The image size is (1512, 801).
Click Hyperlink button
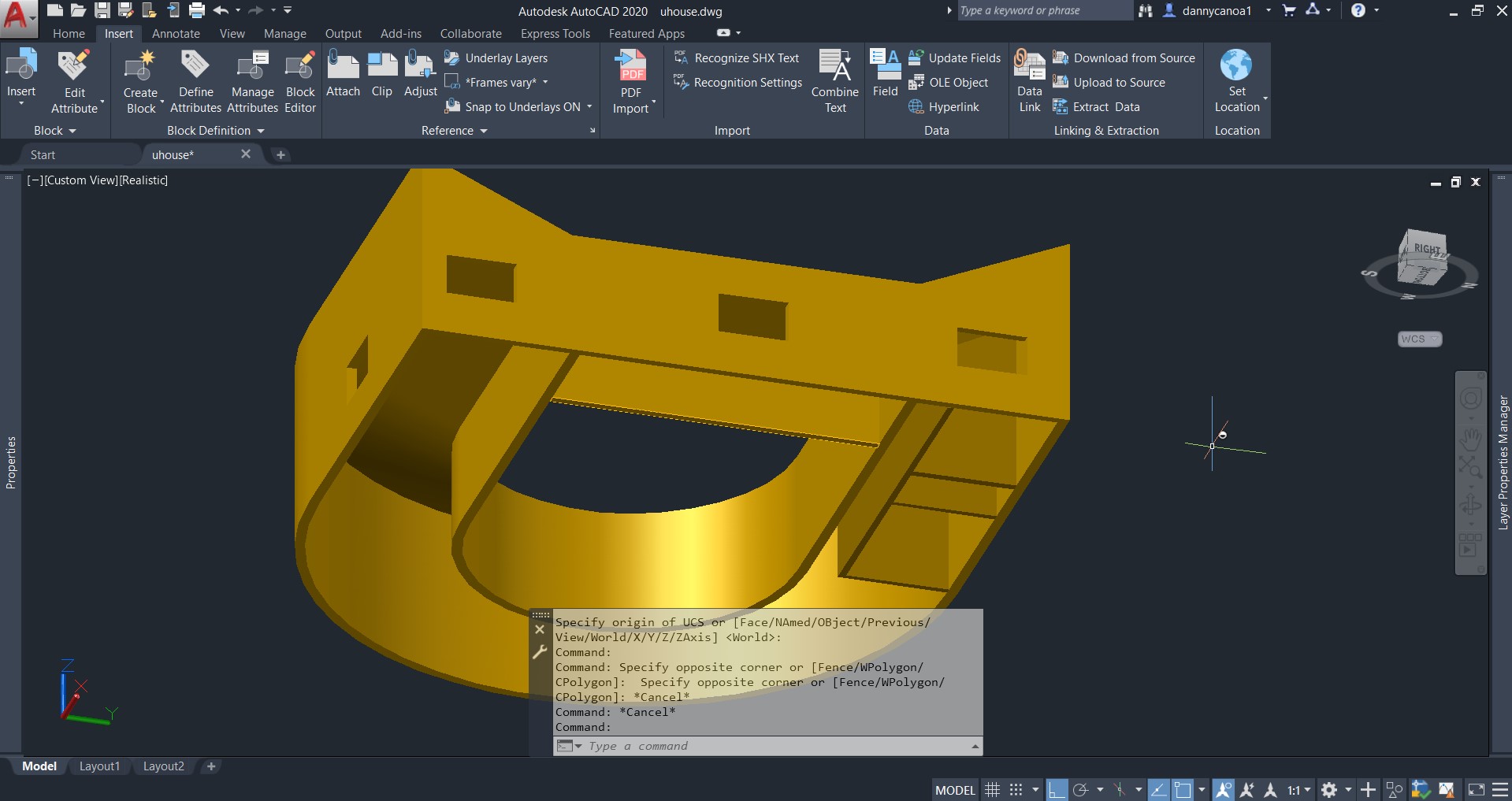pos(943,107)
